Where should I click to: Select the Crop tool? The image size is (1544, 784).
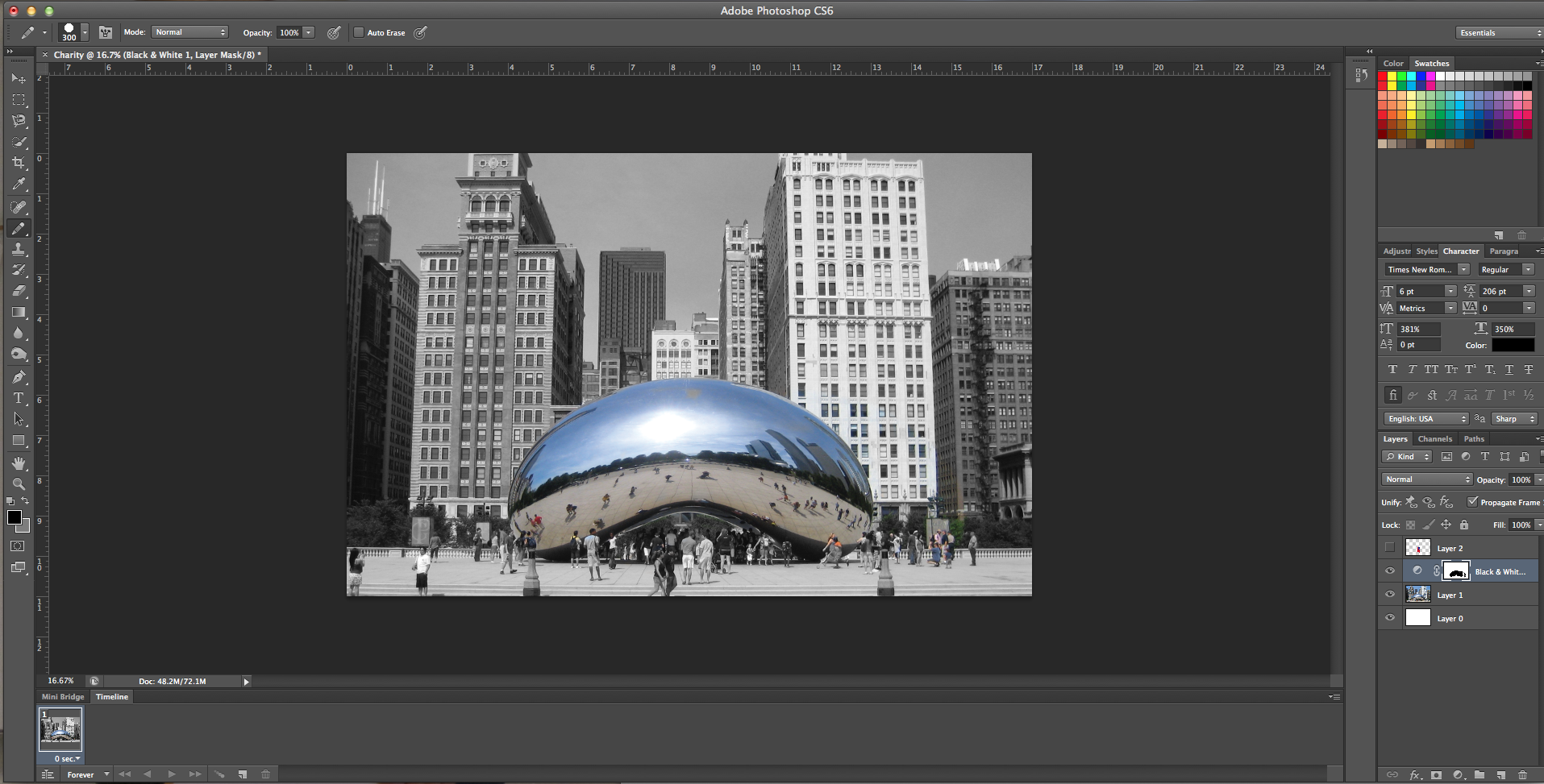pos(19,163)
